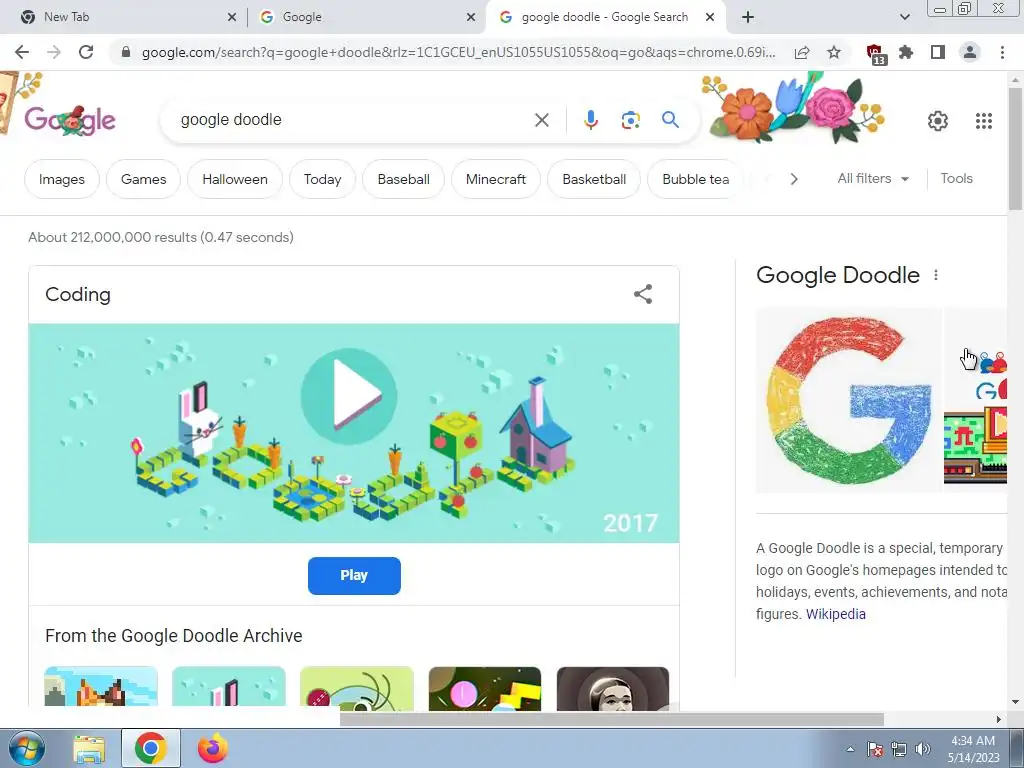Open the uBlock extension showing 13
The width and height of the screenshot is (1024, 768).
[x=875, y=54]
